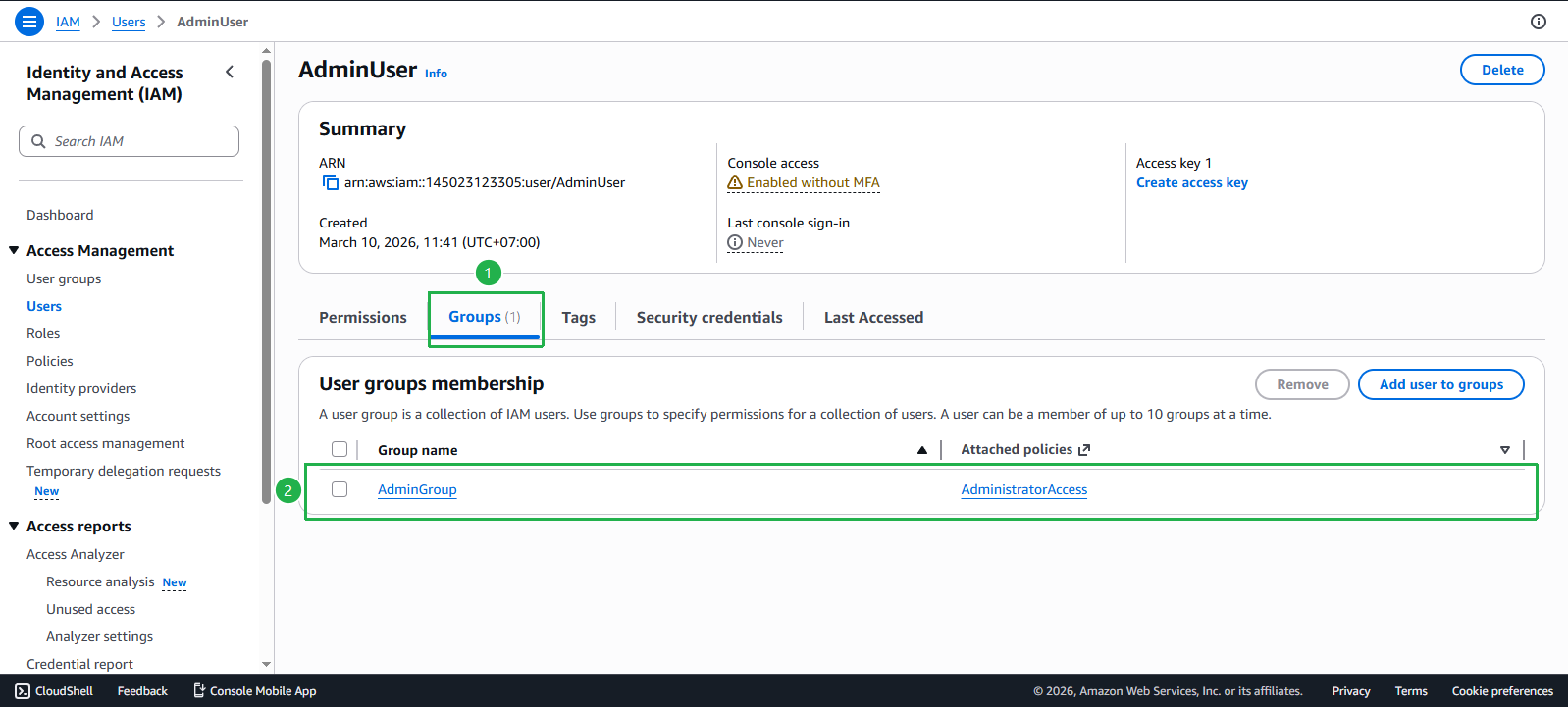The image size is (1568, 707).
Task: Click sidebar scroll down arrow
Action: tap(266, 664)
